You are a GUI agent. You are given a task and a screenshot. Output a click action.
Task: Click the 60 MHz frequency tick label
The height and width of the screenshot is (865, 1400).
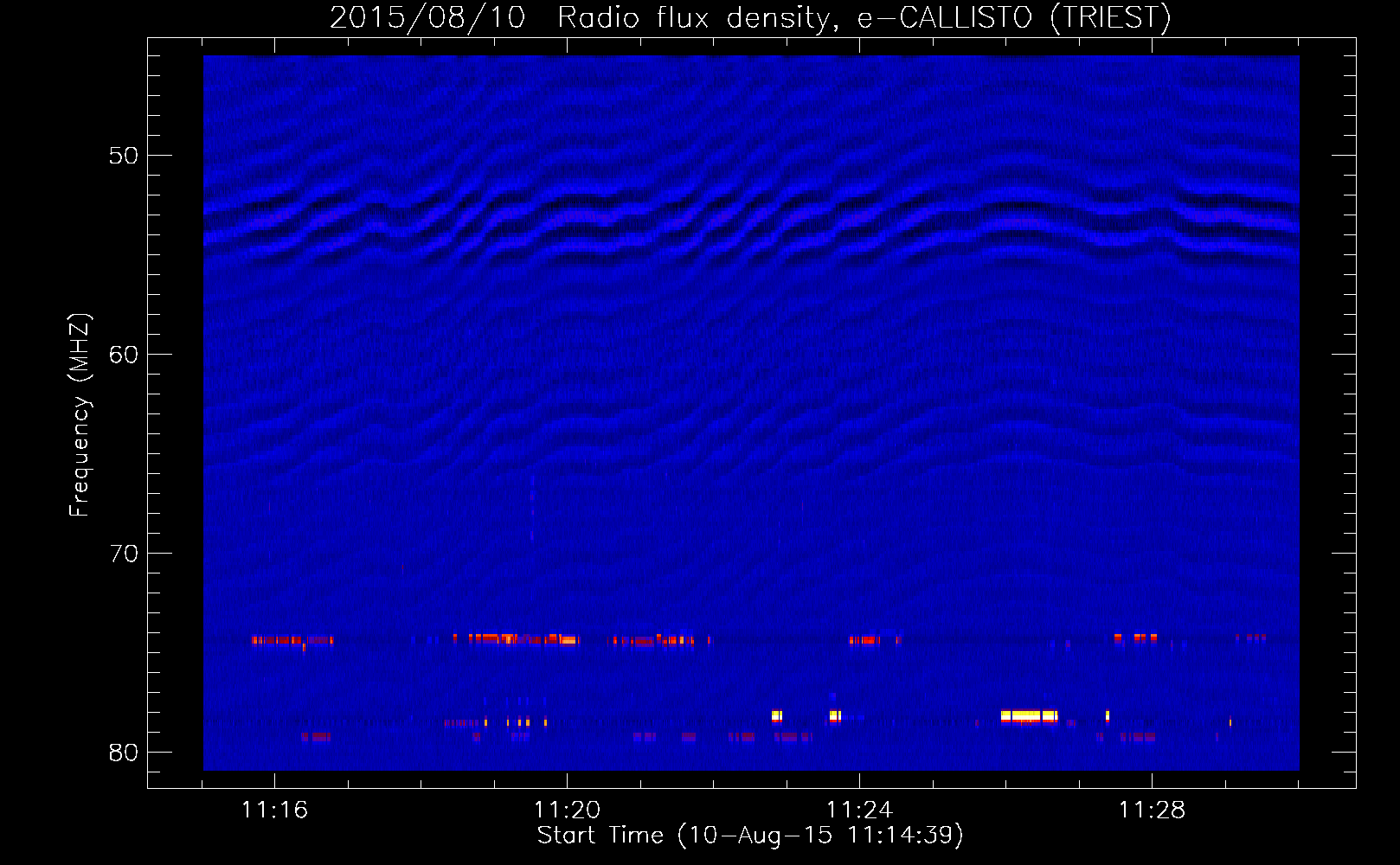coord(124,355)
